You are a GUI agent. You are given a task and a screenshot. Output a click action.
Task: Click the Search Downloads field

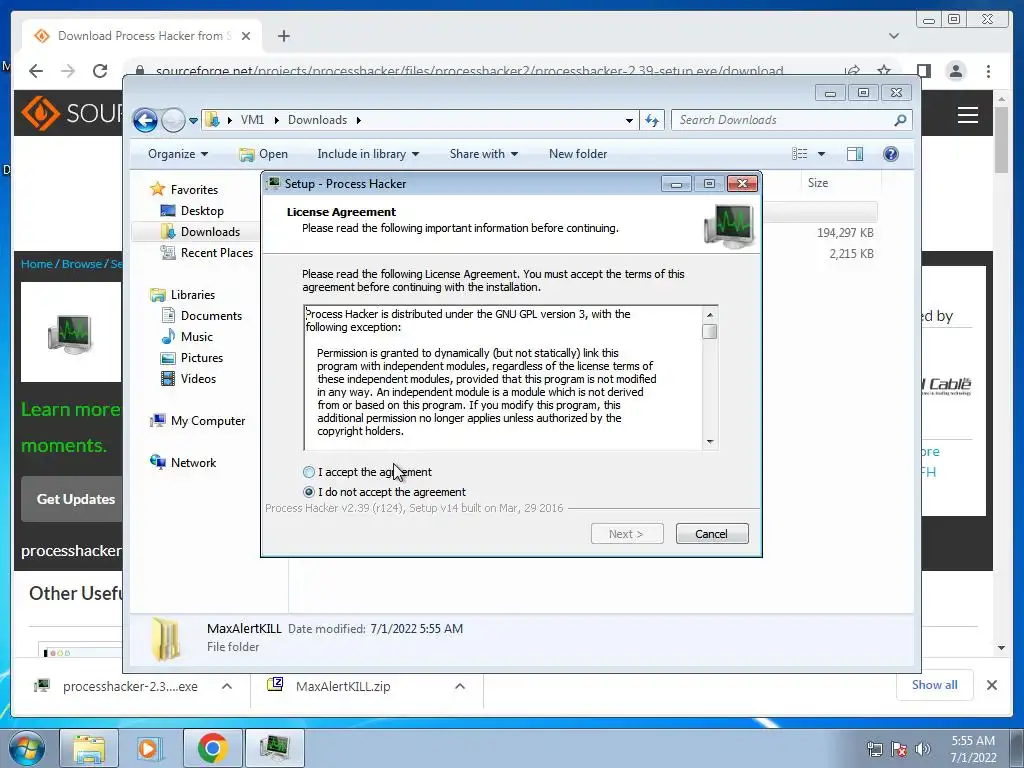(783, 120)
